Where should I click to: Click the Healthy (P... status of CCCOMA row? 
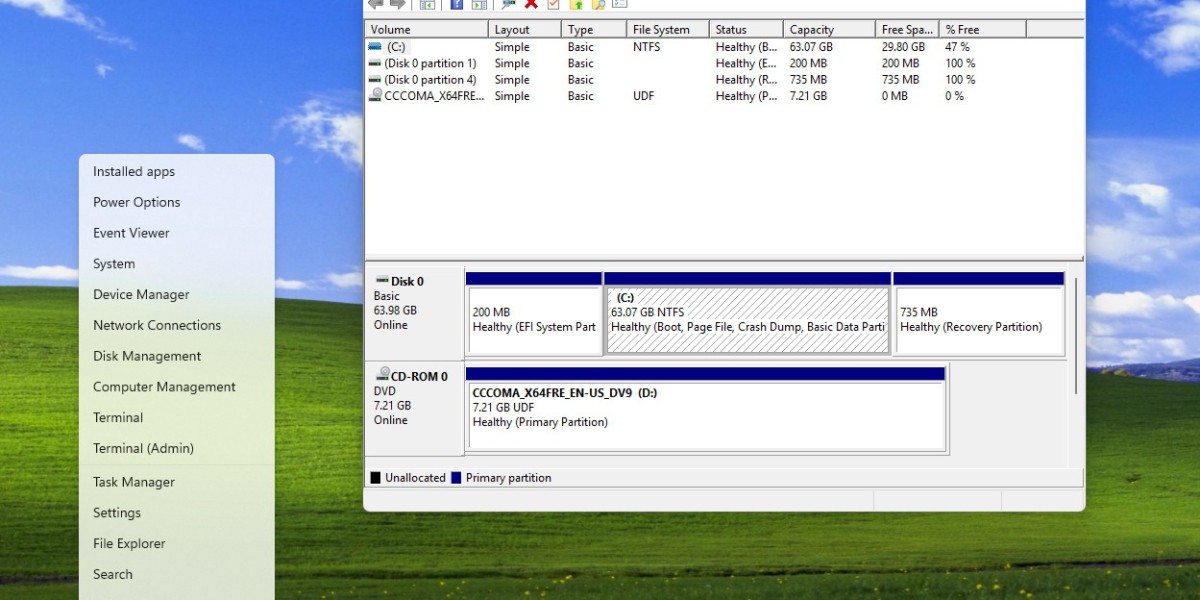(746, 96)
